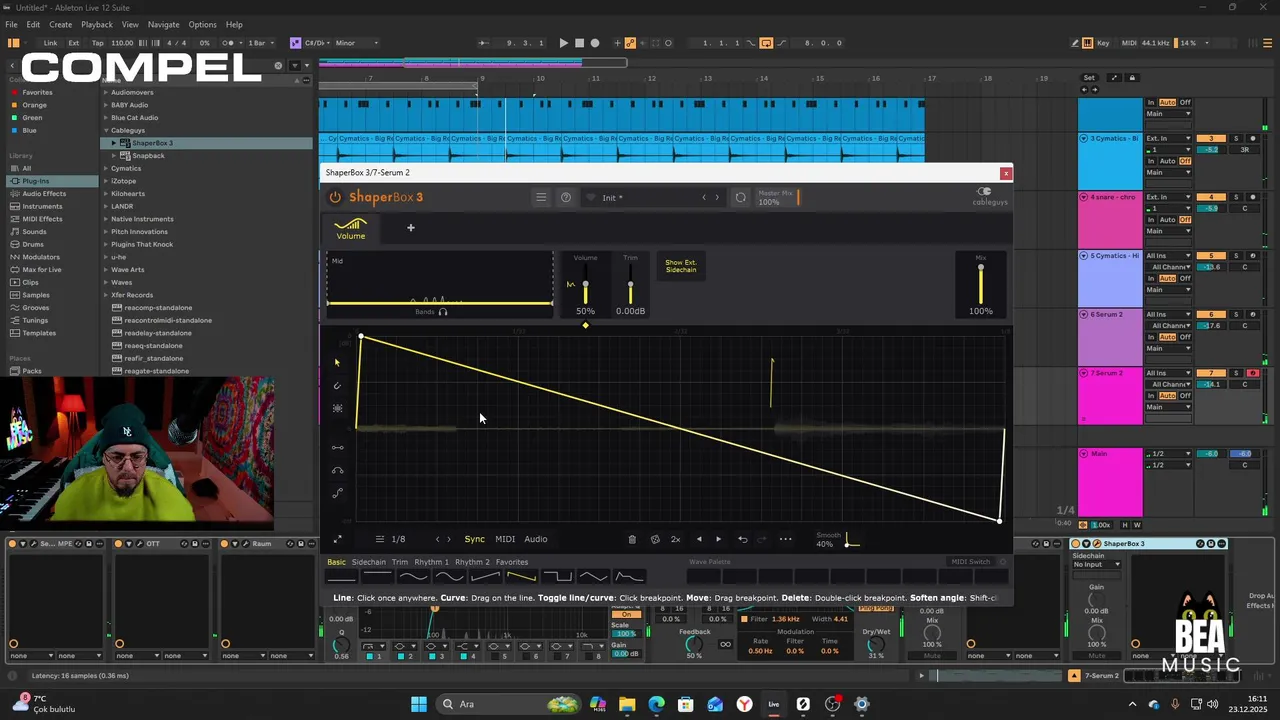Click Ableton transport Play button
1280x720 pixels.
pyautogui.click(x=563, y=43)
